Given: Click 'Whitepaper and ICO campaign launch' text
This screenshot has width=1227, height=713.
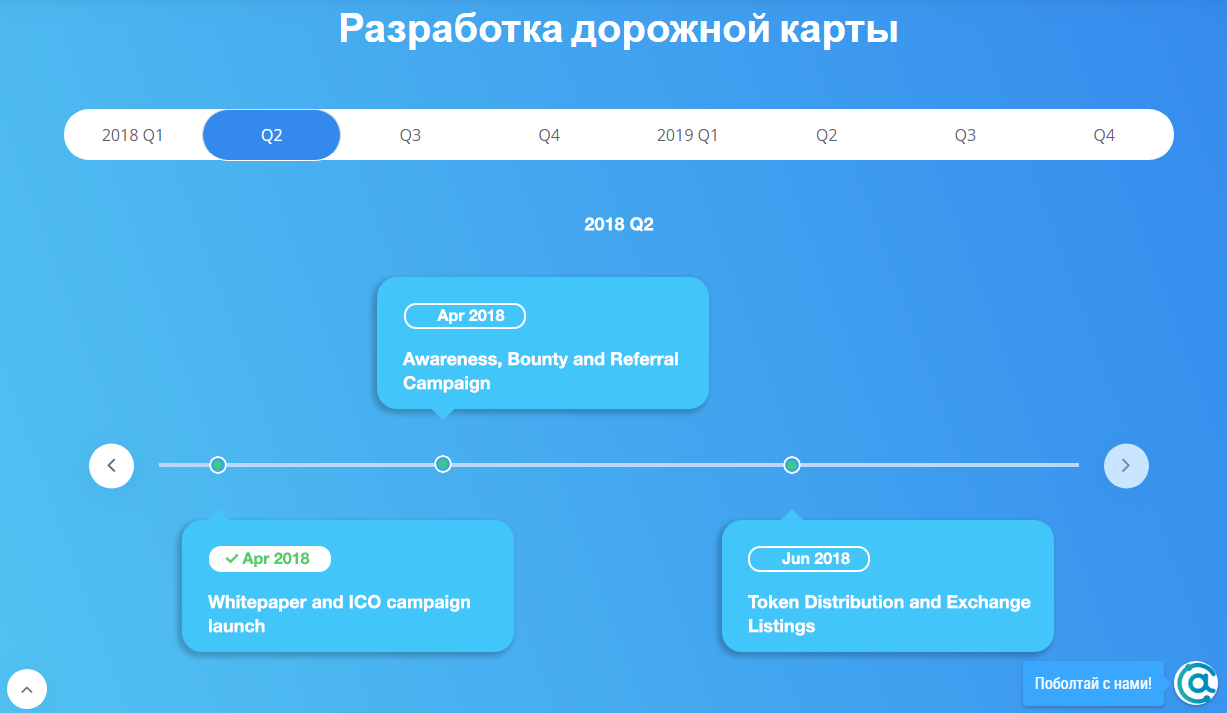Looking at the screenshot, I should point(339,614).
